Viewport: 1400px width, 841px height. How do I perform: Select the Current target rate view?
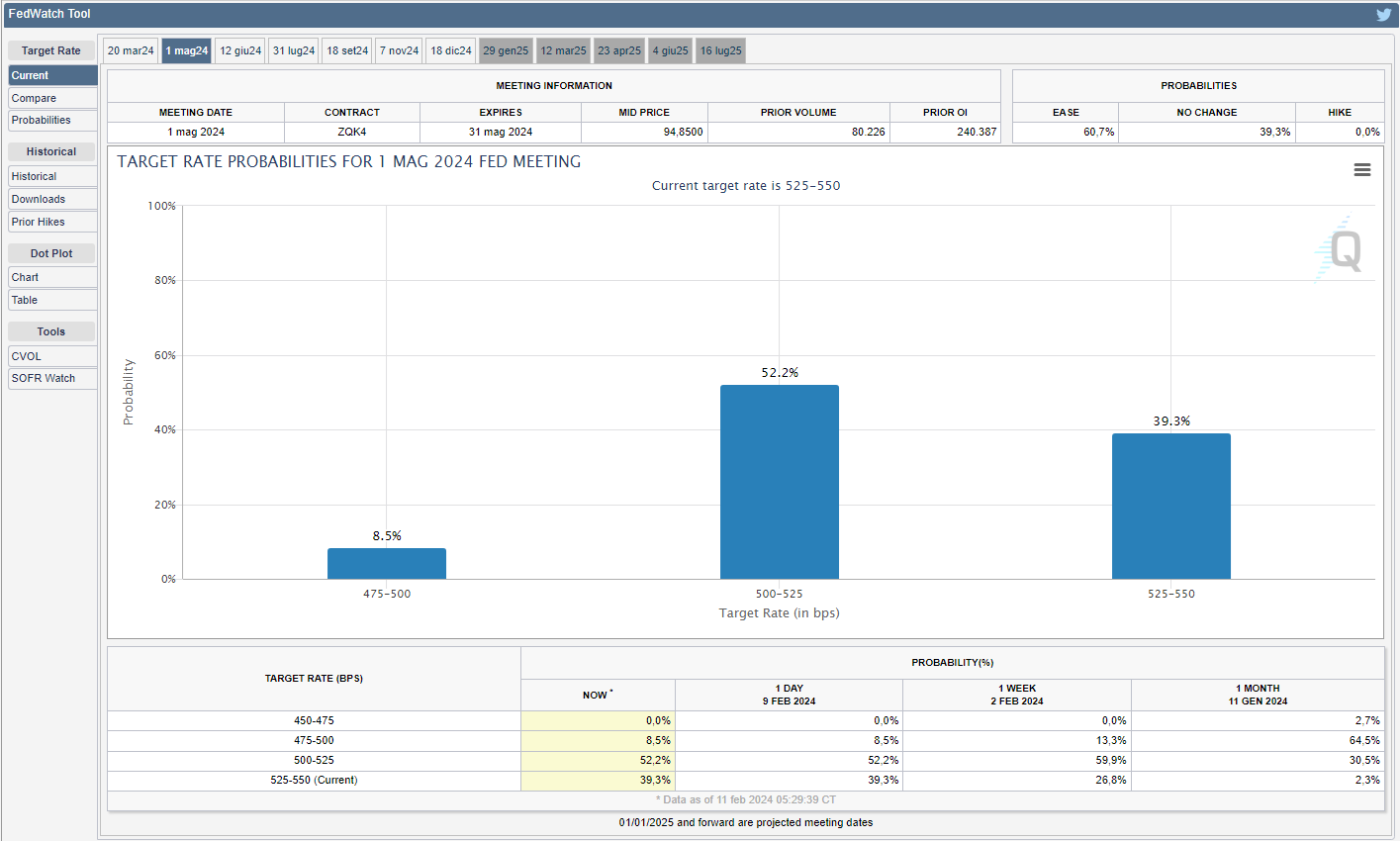[x=52, y=75]
